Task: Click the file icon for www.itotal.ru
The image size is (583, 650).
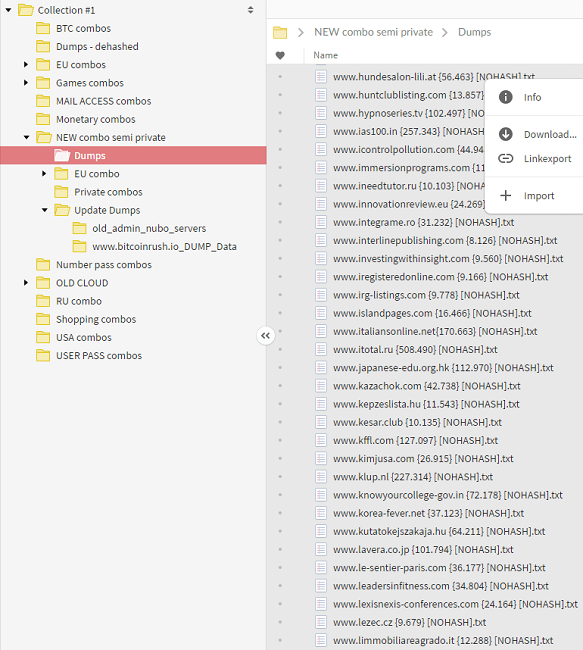Action: coord(321,349)
